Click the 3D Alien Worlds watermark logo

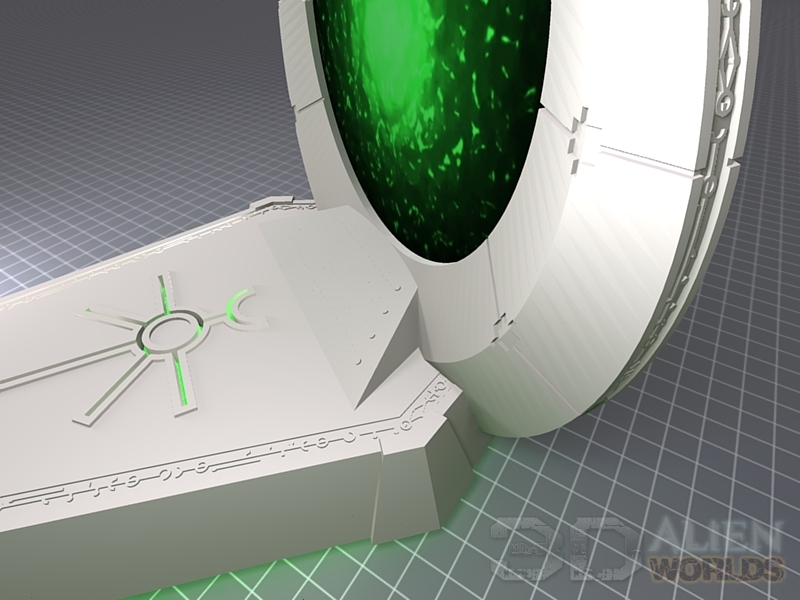tap(640, 550)
